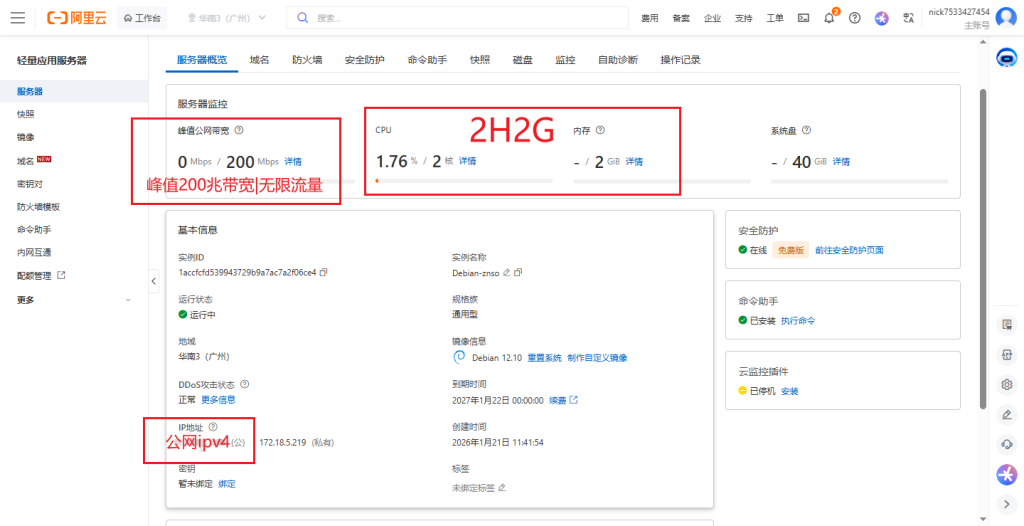
Task: Collapse the left sidebar with the arrow handle
Action: click(x=154, y=282)
